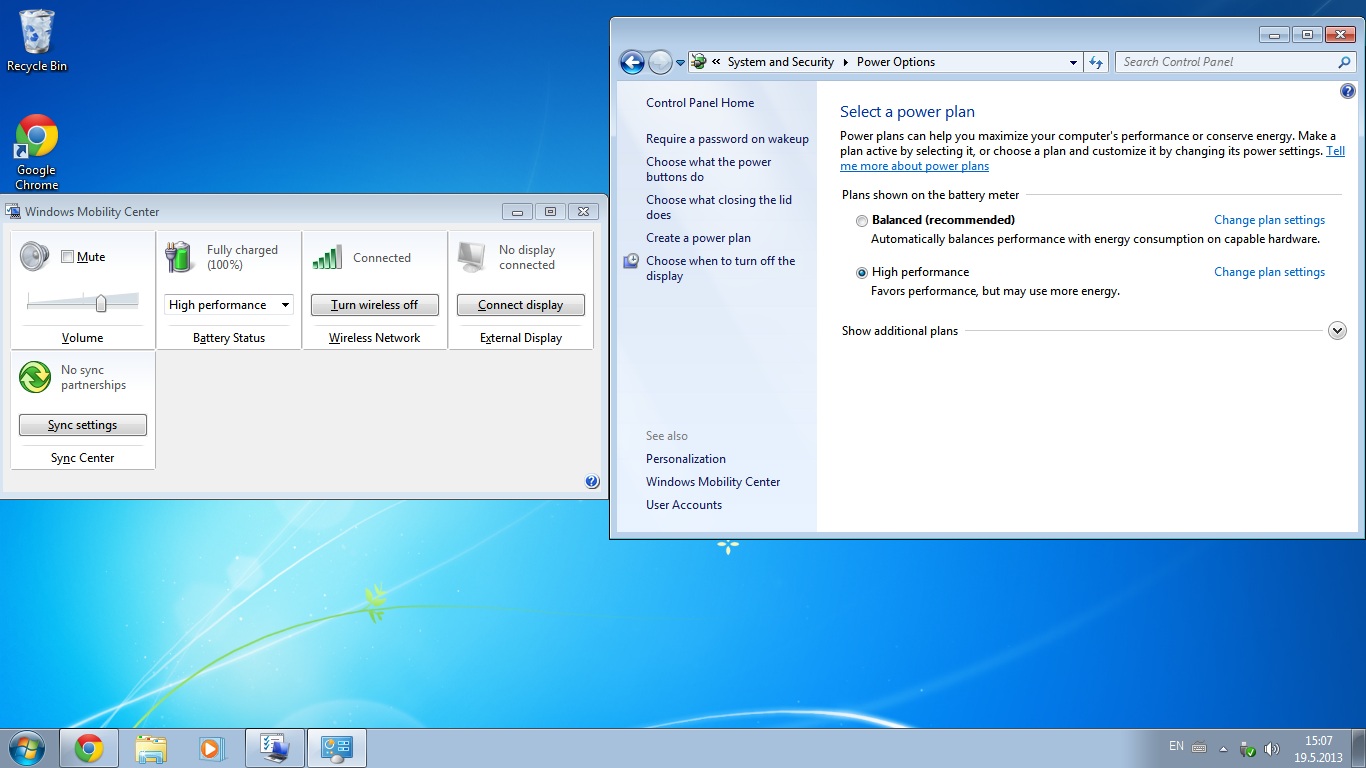Select the Balanced (recommended) power plan
1366x768 pixels.
(862, 221)
